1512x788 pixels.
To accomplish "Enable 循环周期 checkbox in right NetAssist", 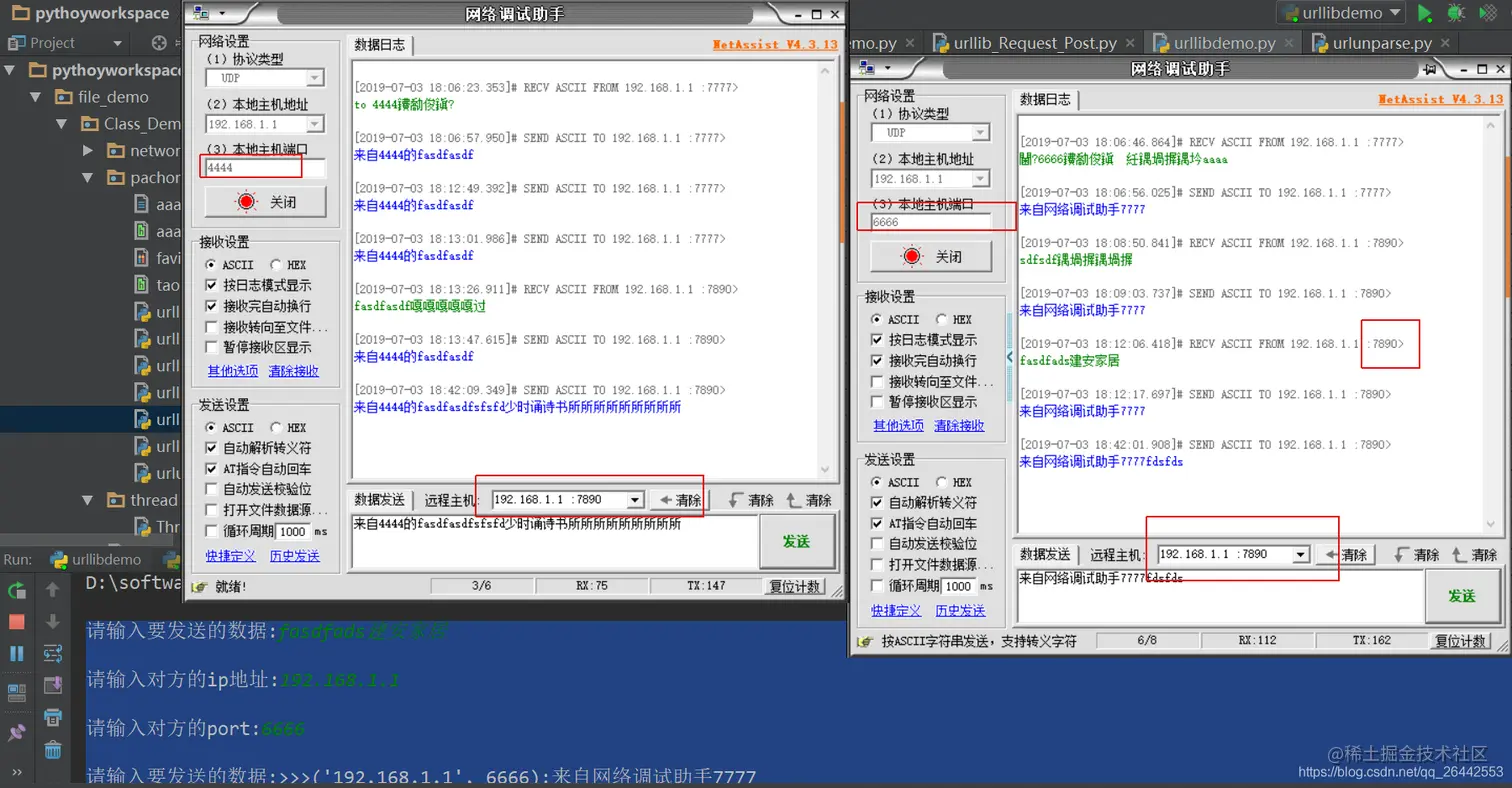I will [x=879, y=586].
